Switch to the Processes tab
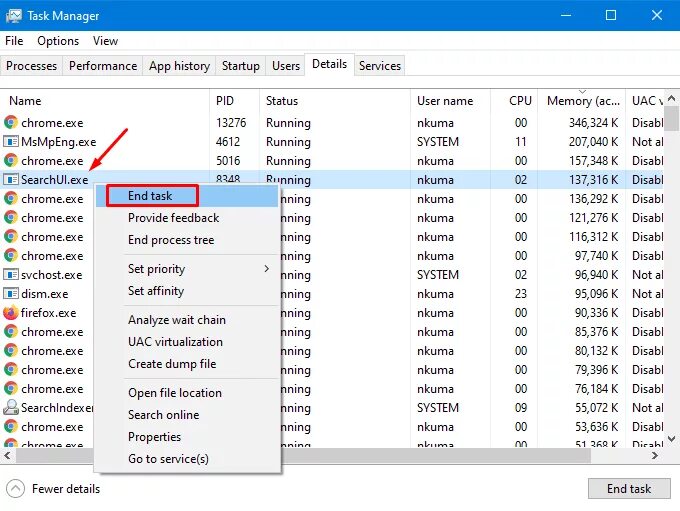Viewport: 680px width, 511px height. [x=31, y=66]
